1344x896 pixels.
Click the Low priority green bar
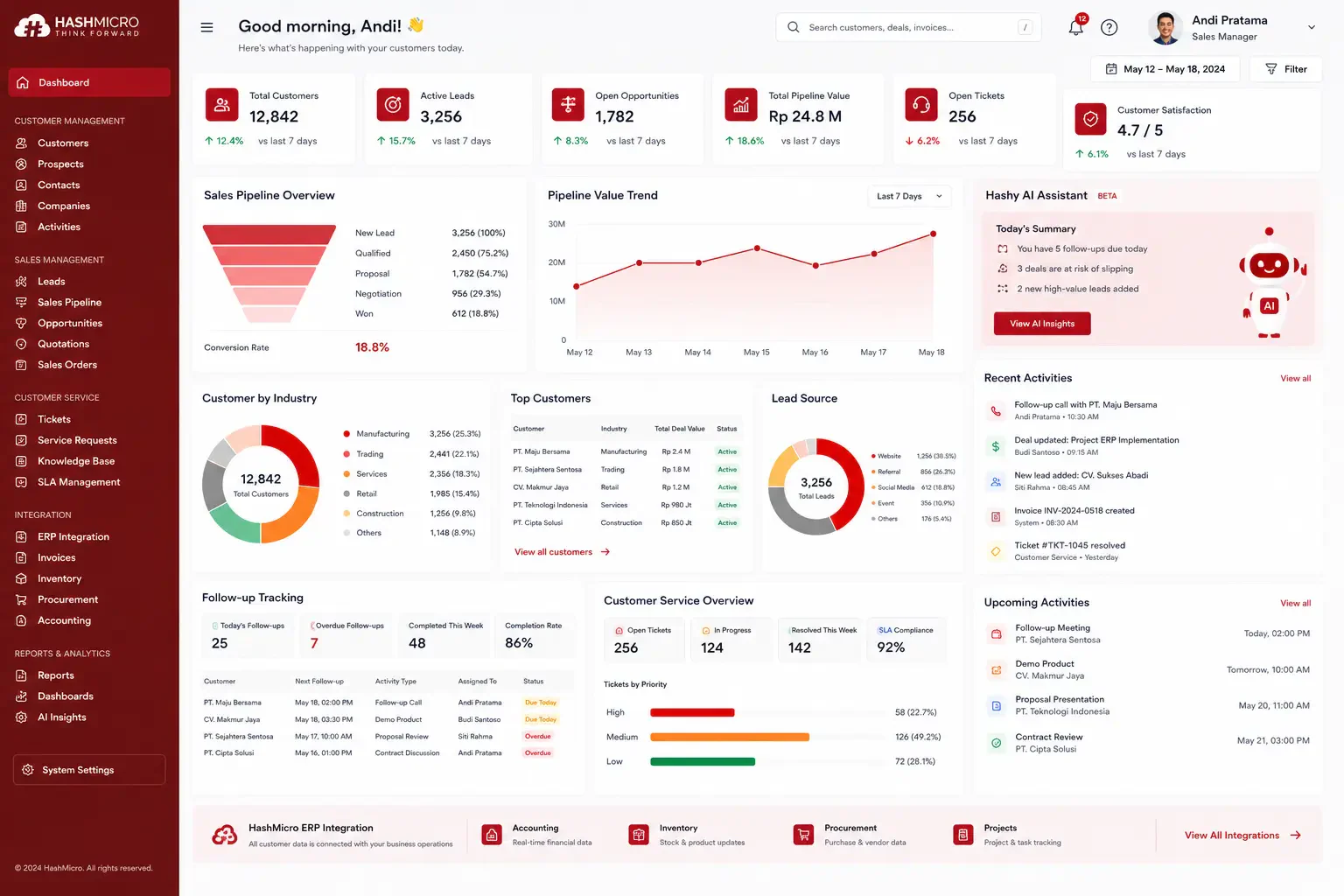(x=703, y=761)
